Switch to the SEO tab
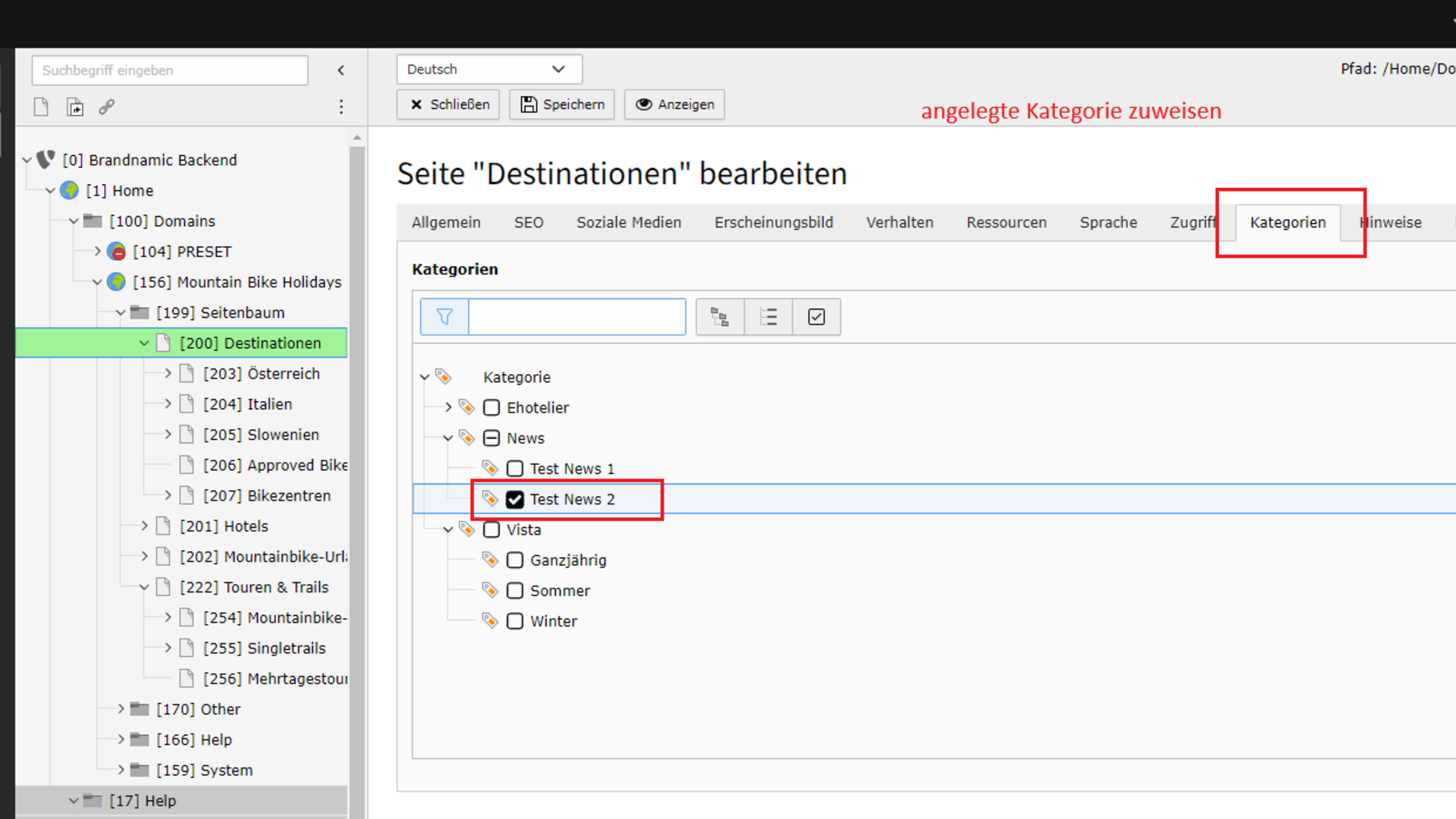 pyautogui.click(x=529, y=222)
